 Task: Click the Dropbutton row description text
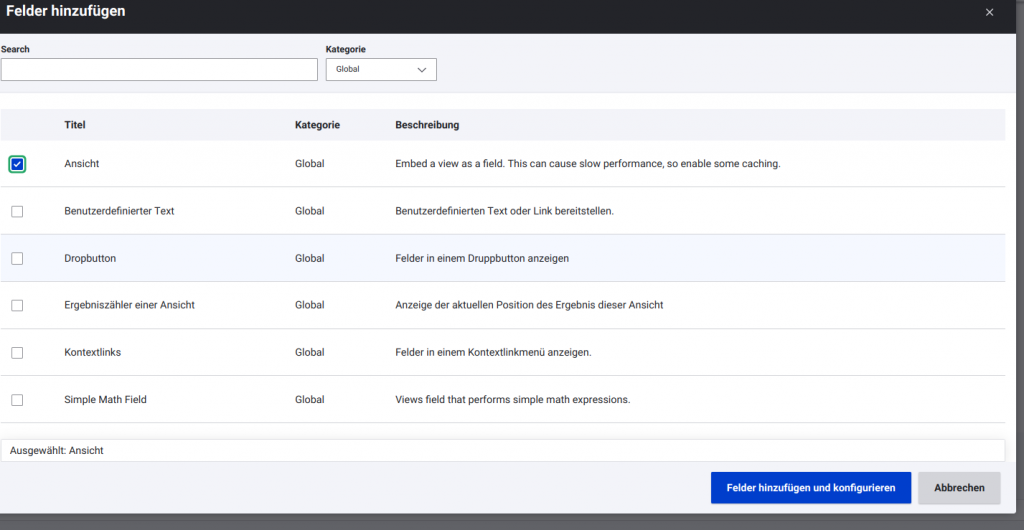[x=482, y=258]
